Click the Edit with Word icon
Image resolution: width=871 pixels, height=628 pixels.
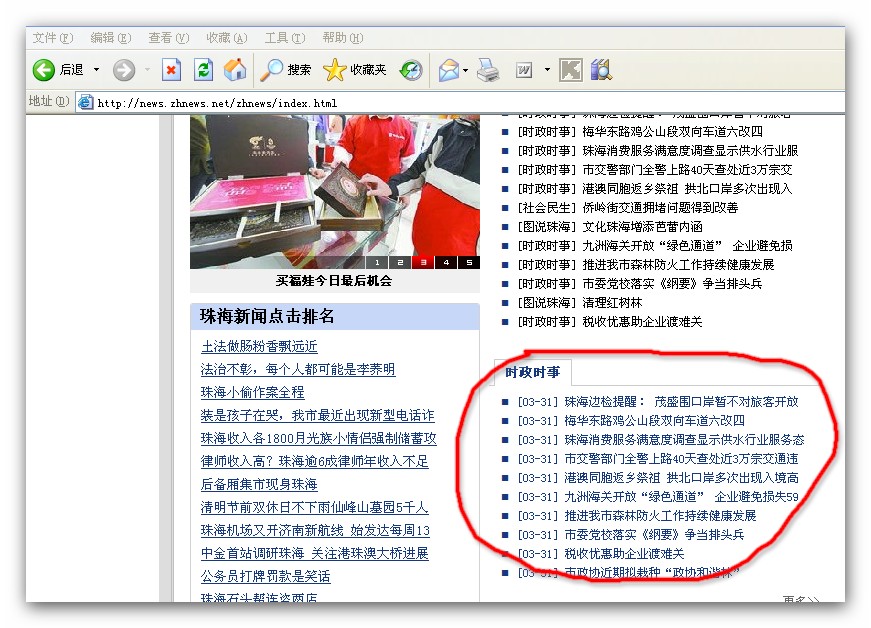524,70
